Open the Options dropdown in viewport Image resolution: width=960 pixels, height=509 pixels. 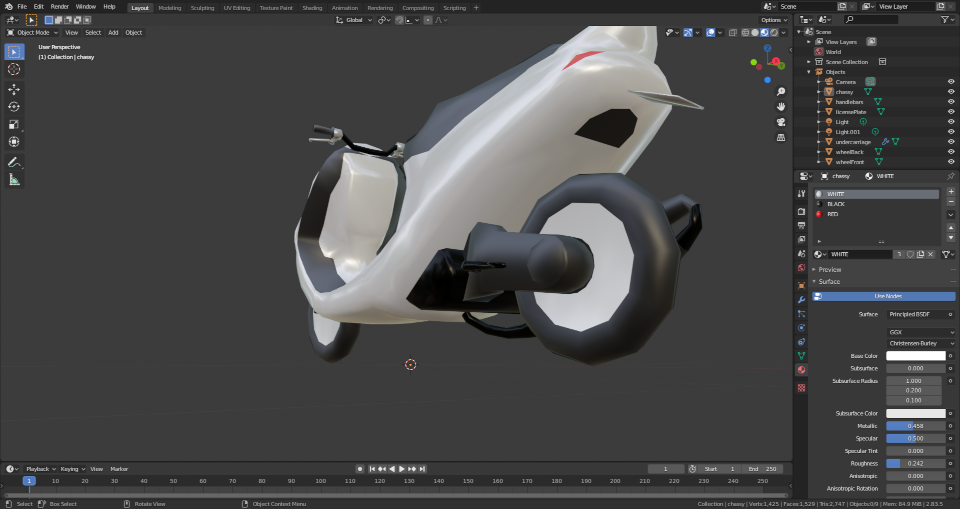pyautogui.click(x=774, y=20)
